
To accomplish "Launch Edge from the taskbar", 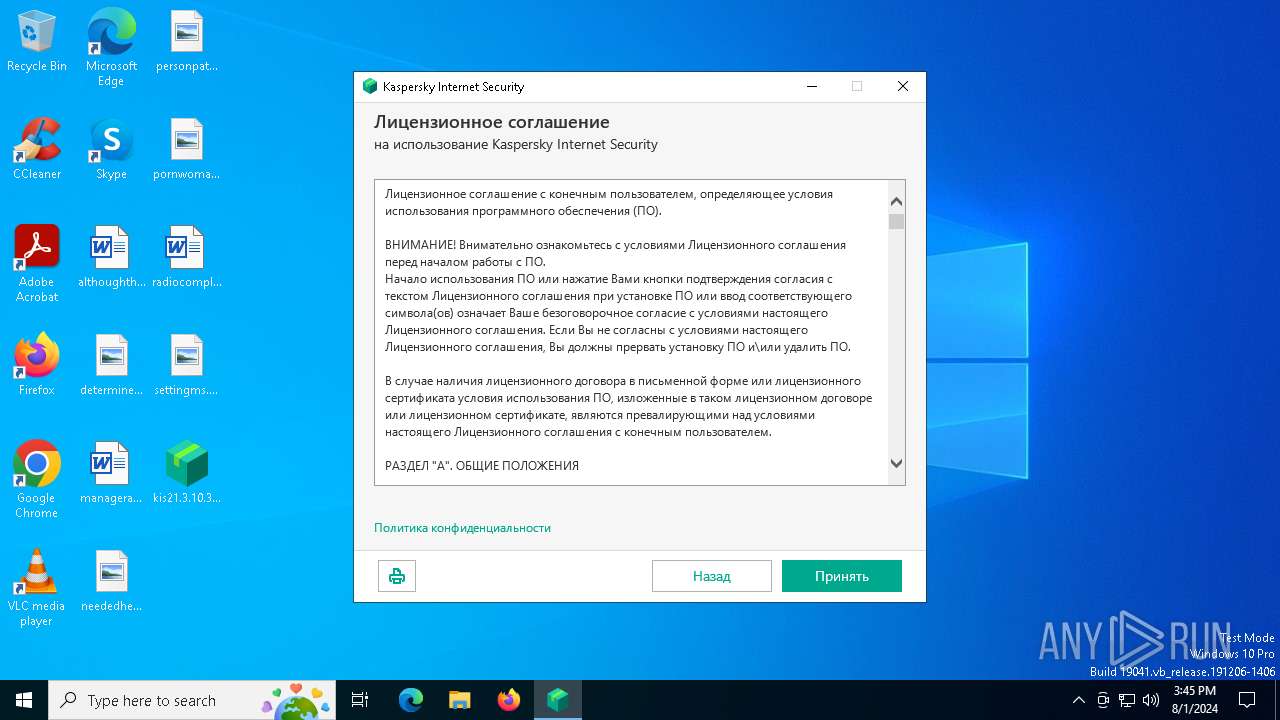I will click(411, 700).
